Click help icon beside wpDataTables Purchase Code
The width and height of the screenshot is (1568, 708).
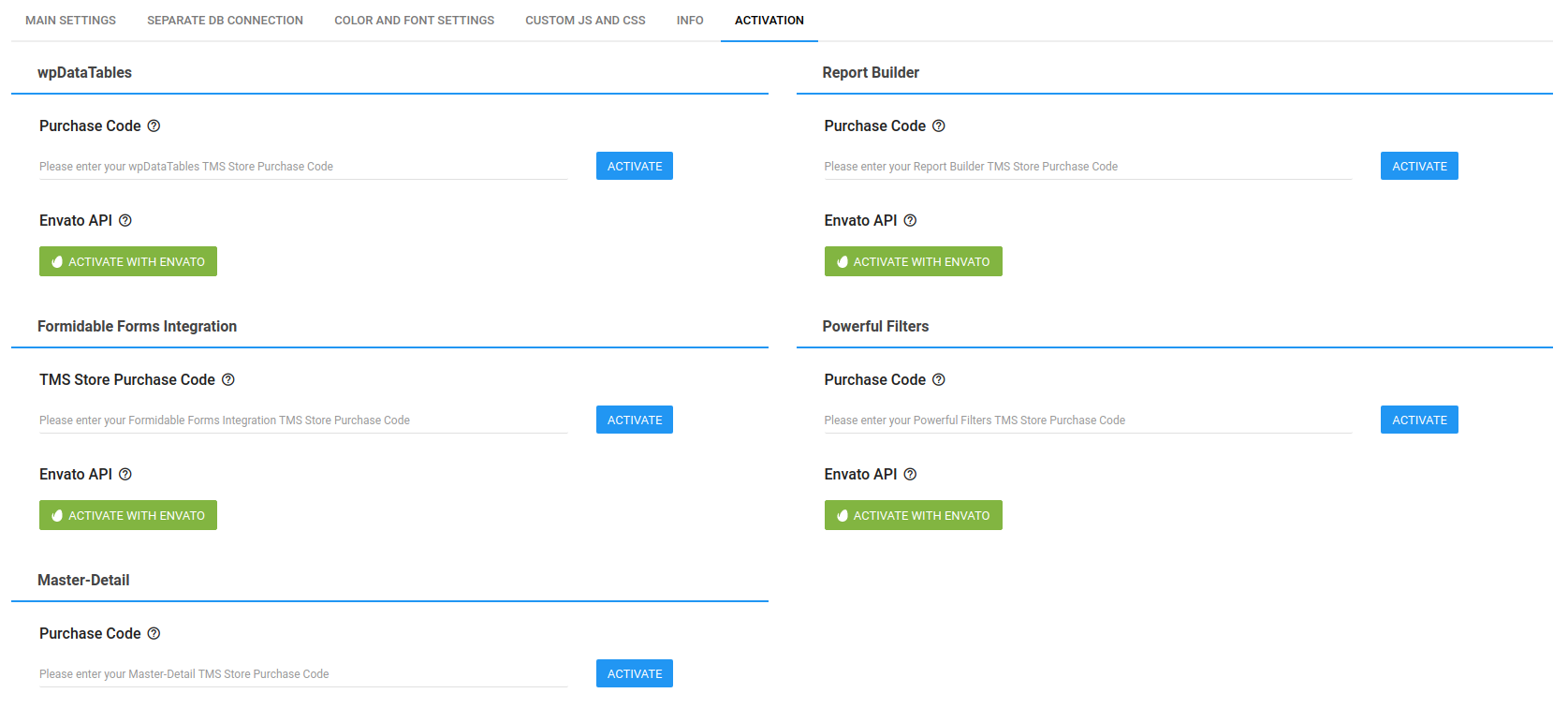point(154,125)
